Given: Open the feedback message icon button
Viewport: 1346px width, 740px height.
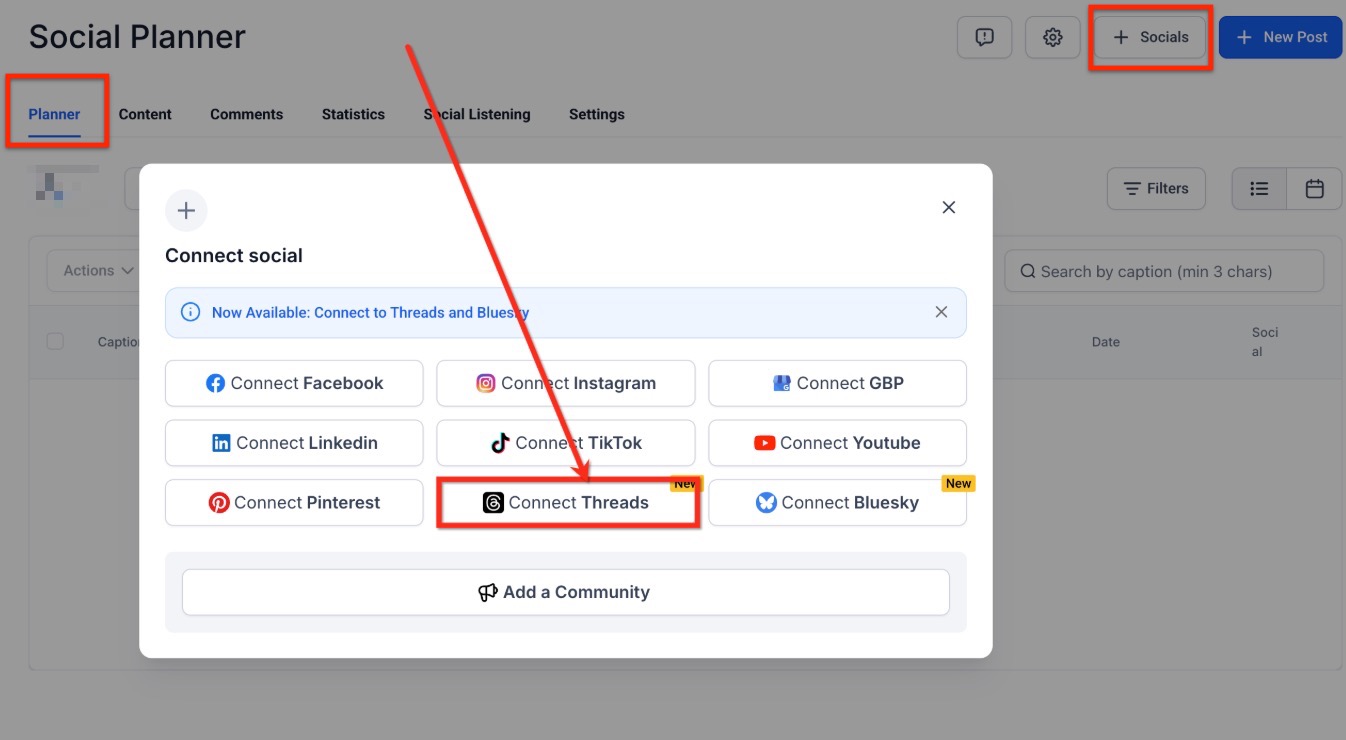Looking at the screenshot, I should pos(984,38).
